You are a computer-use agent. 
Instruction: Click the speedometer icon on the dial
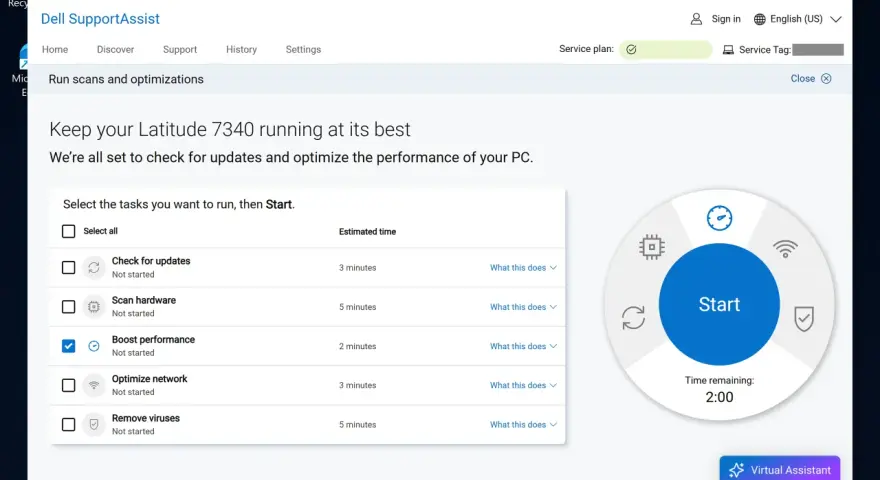pos(719,218)
